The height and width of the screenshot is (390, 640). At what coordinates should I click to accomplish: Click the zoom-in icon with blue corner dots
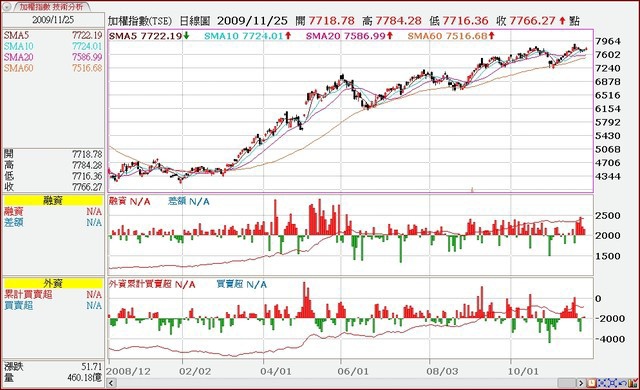pos(602,383)
